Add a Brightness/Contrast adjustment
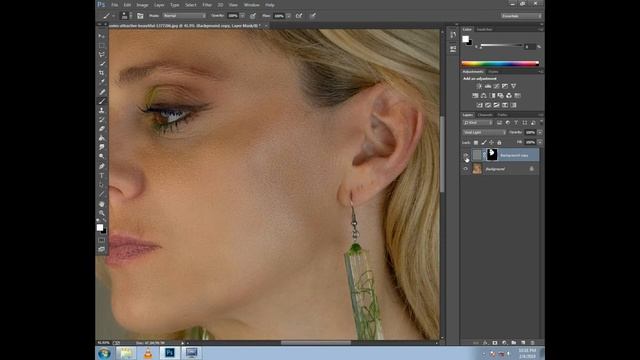Screen dimensions: 640x360 (x=479, y=86)
